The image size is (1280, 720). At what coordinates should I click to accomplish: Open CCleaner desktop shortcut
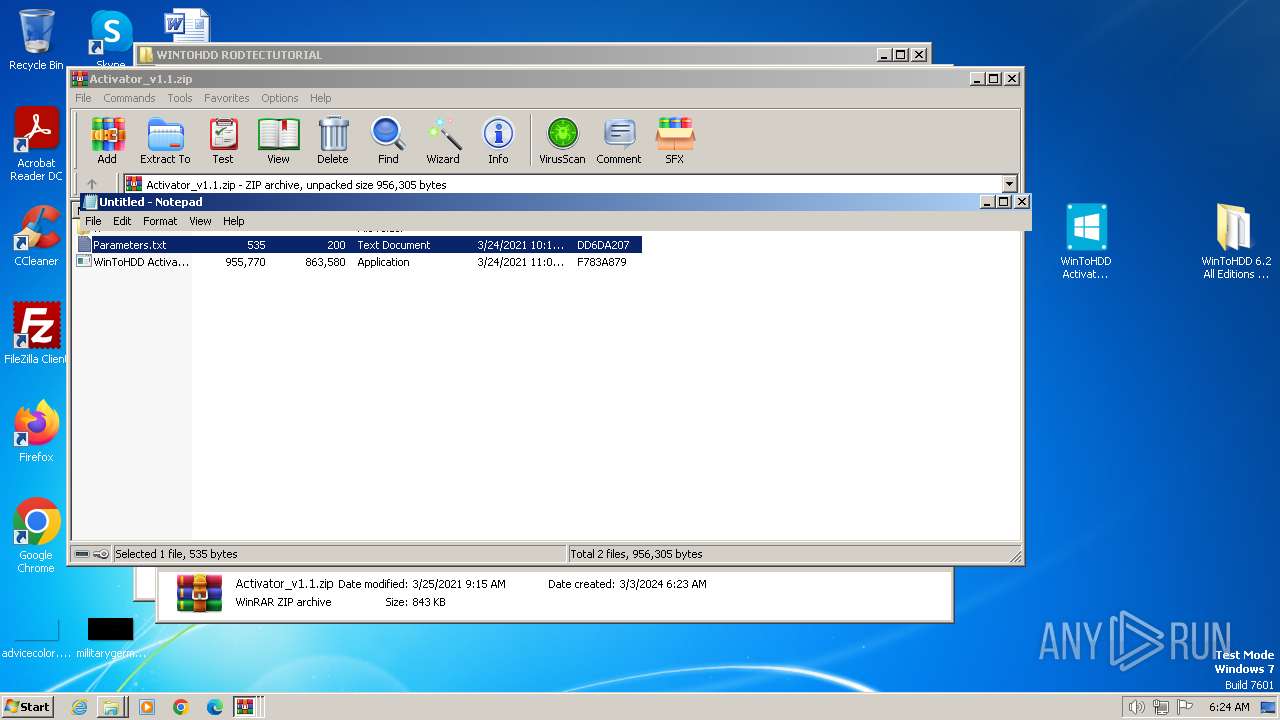(36, 237)
